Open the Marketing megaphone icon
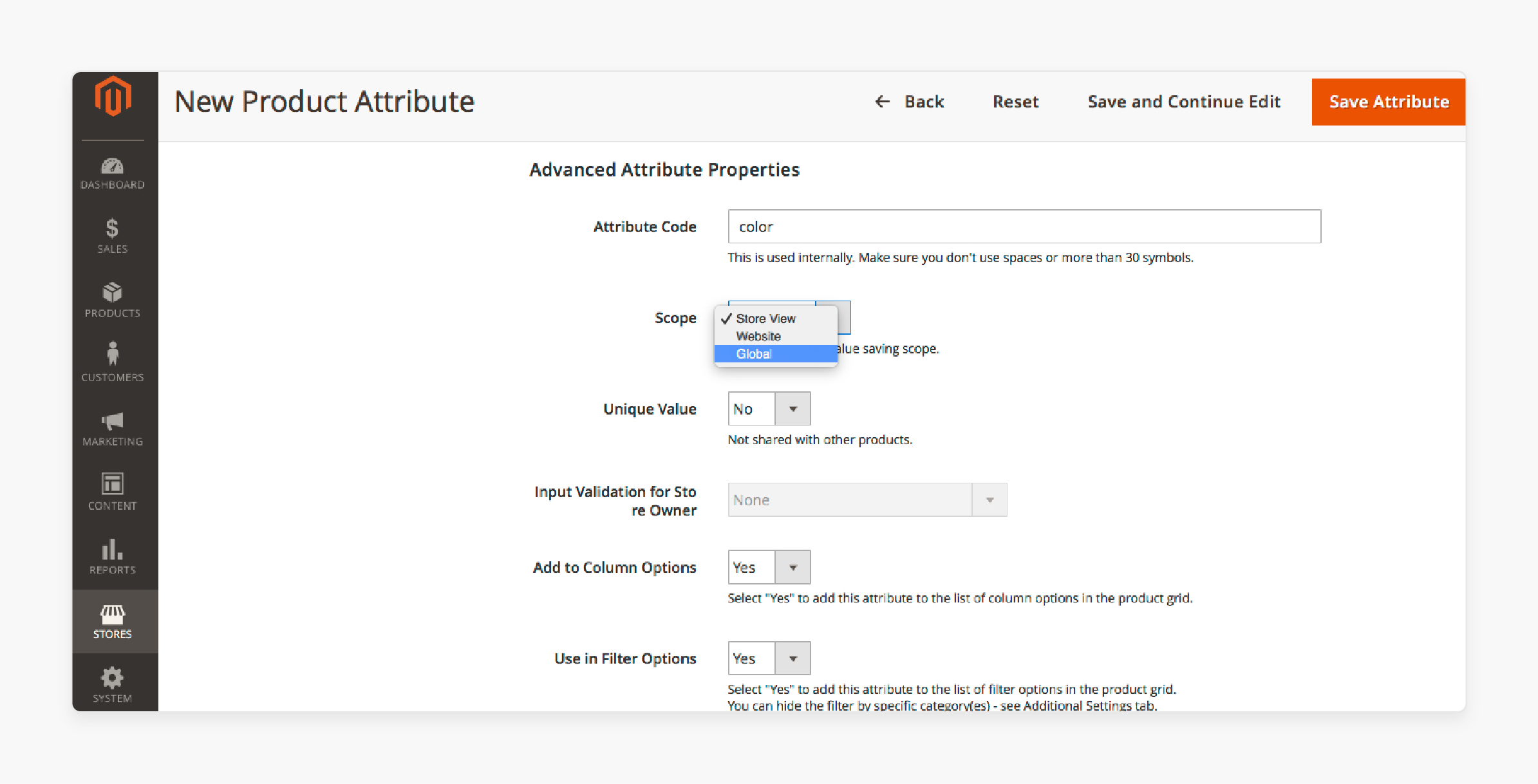Screen dimensions: 1538x784 (112, 421)
